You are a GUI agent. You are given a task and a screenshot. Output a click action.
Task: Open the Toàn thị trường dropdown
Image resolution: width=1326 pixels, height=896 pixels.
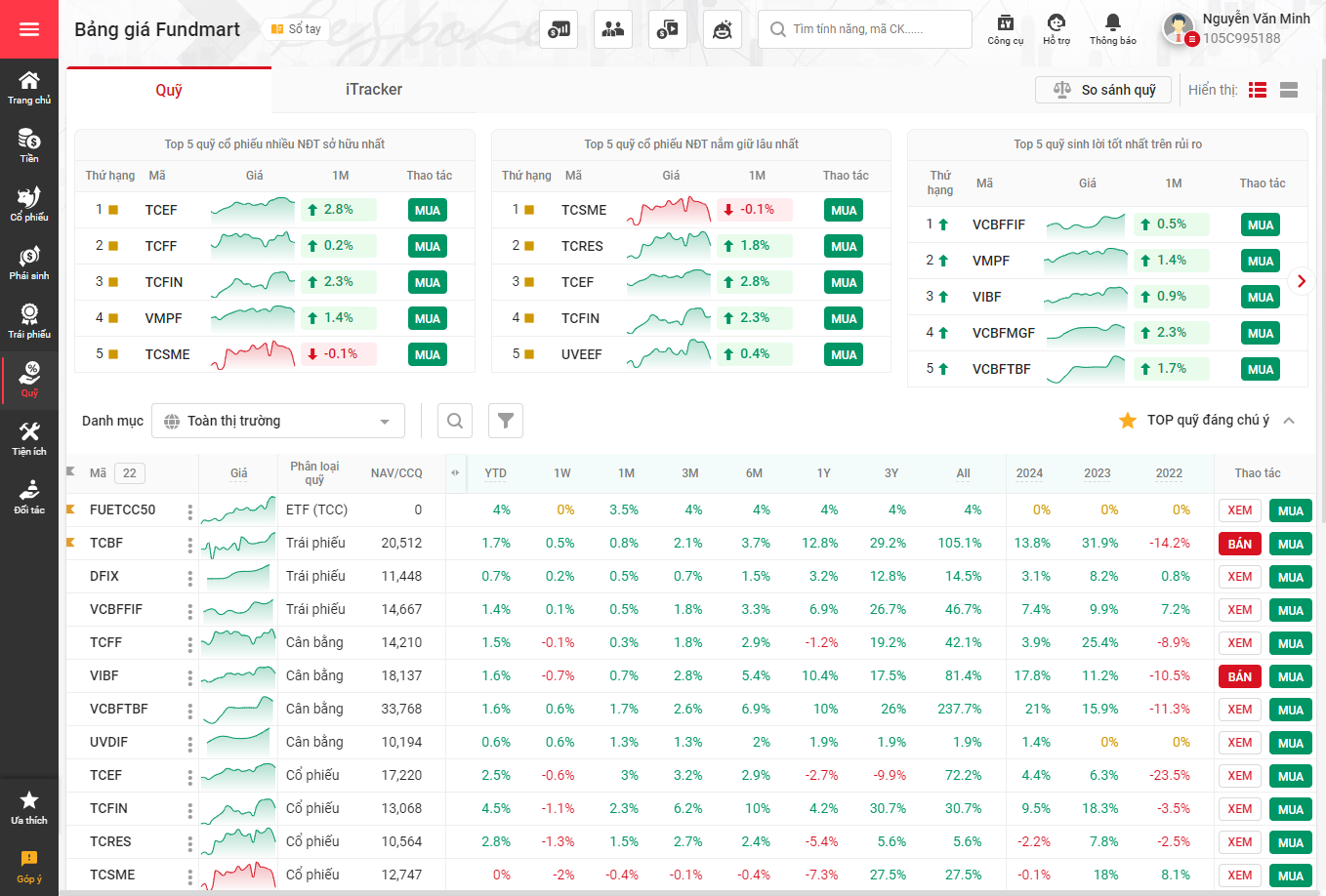278,421
